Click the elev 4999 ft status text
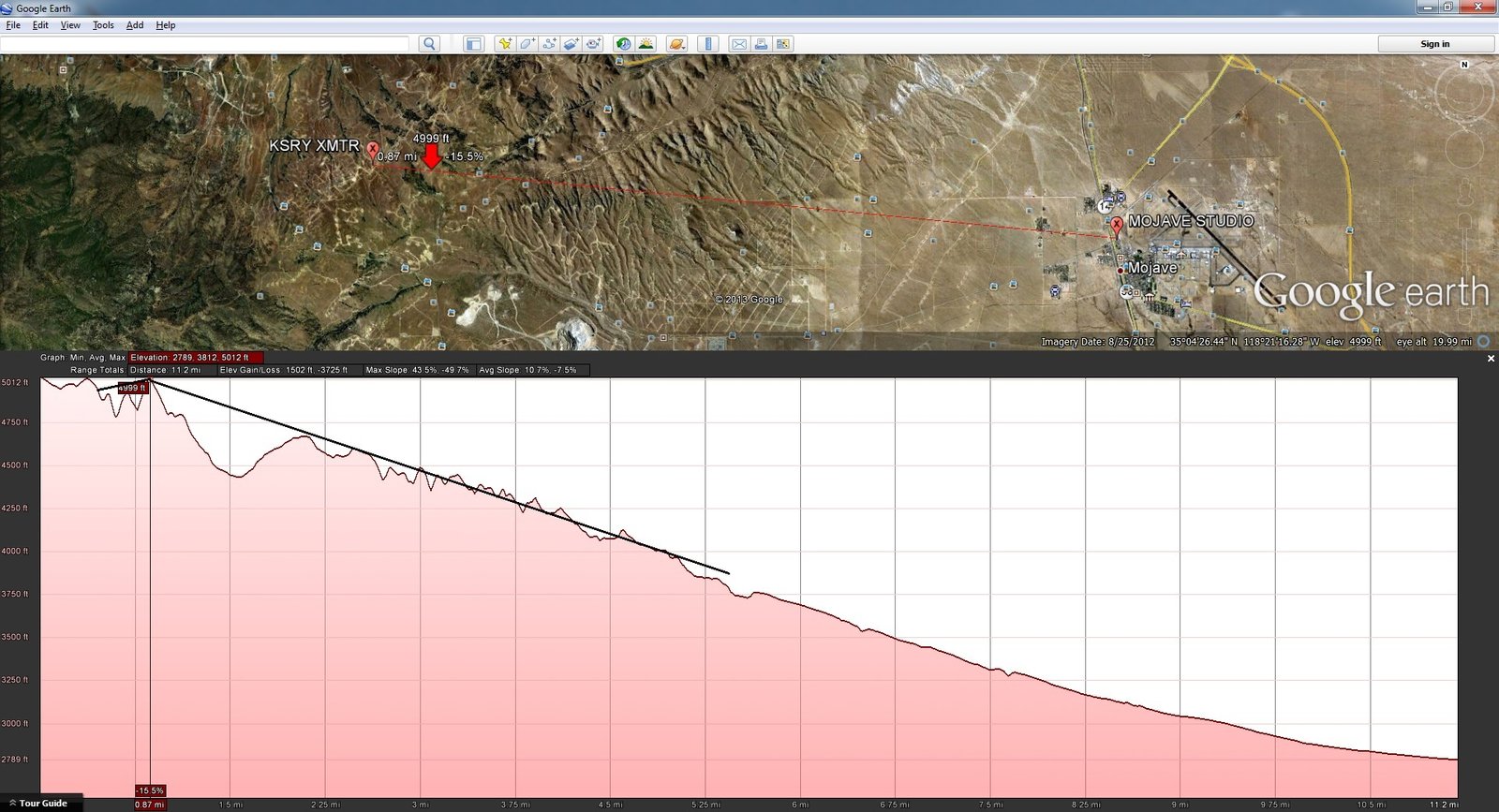 pos(1353,342)
